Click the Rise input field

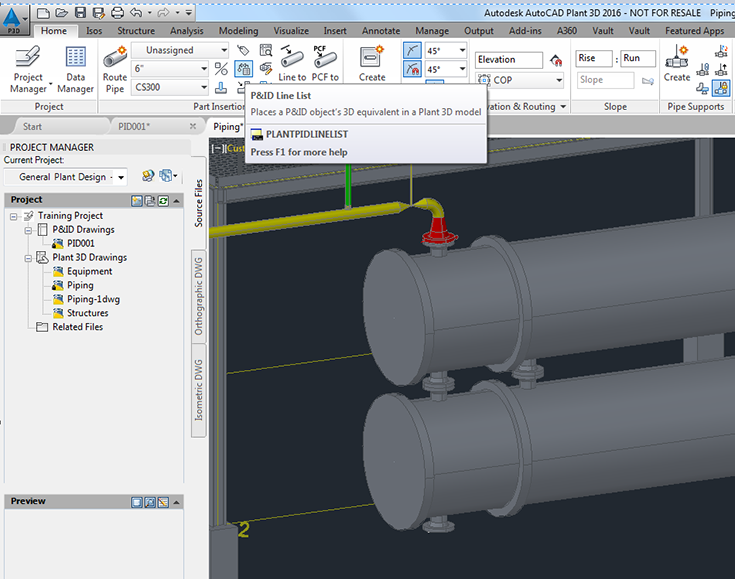coord(593,58)
